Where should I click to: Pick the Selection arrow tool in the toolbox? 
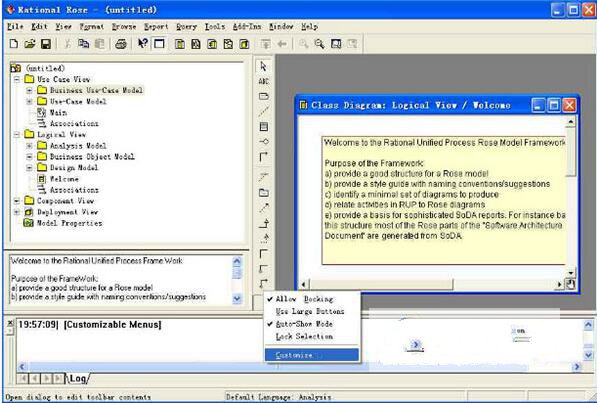pyautogui.click(x=263, y=66)
